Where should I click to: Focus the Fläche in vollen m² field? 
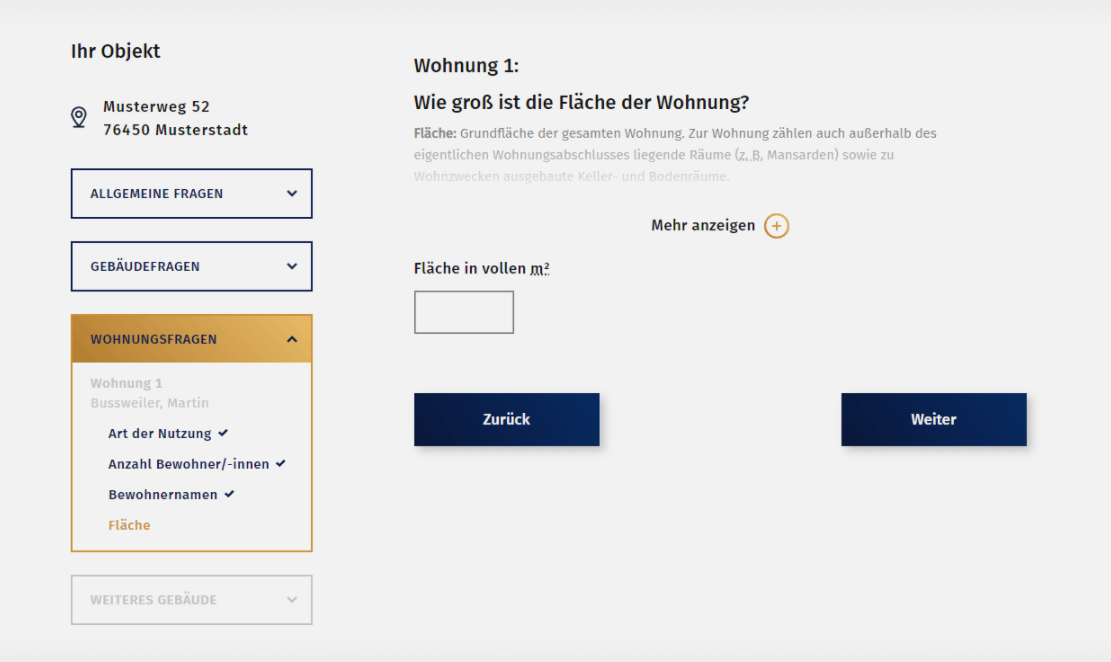[x=464, y=312]
